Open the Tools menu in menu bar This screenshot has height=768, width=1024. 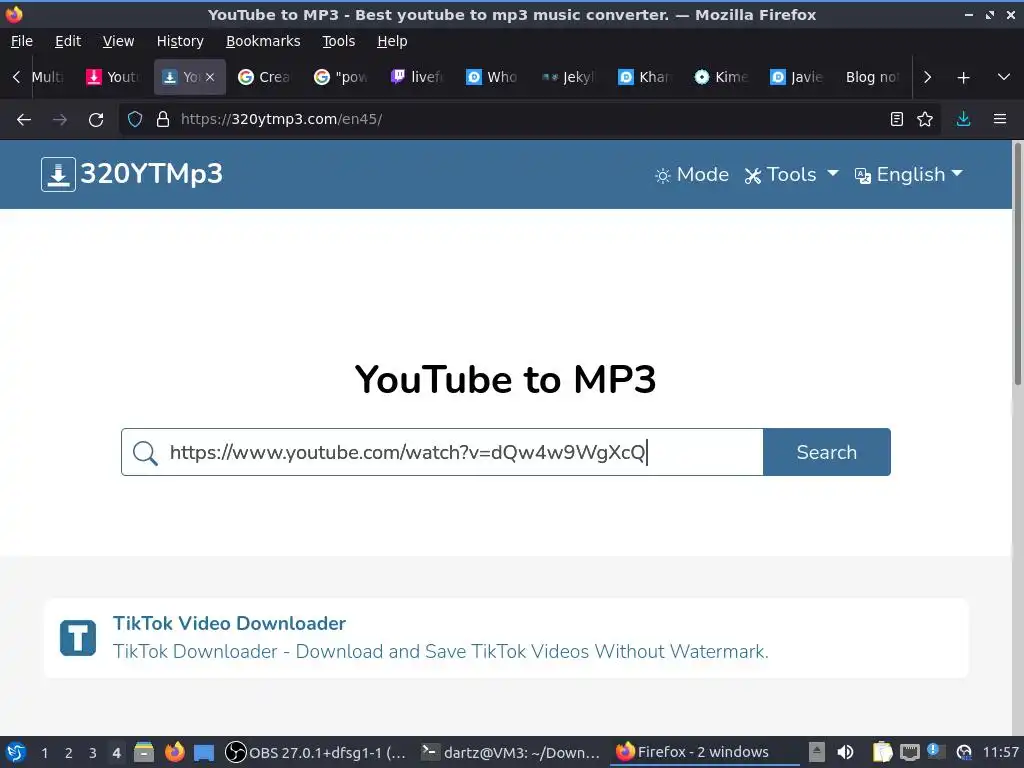coord(338,41)
